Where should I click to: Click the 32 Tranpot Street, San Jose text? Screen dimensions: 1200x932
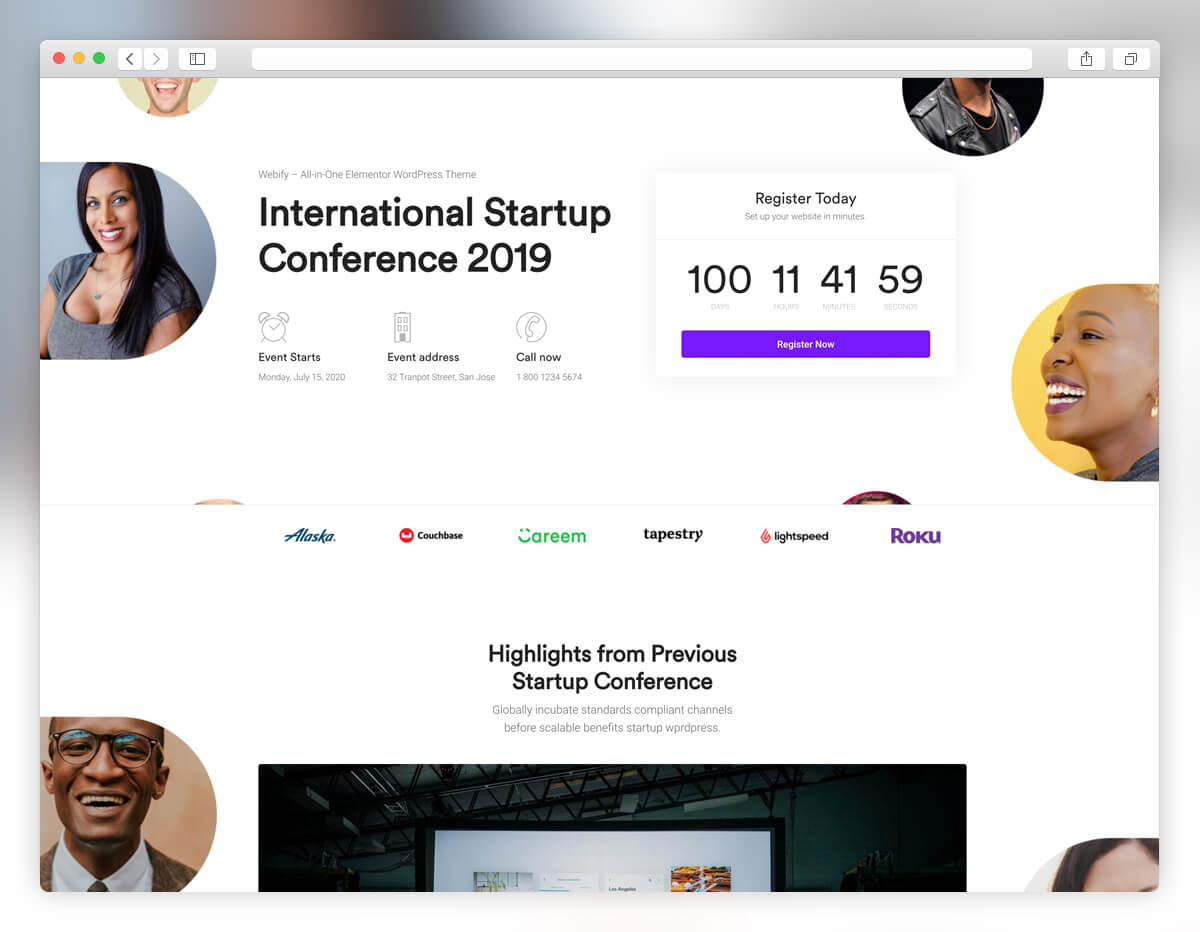tap(441, 377)
